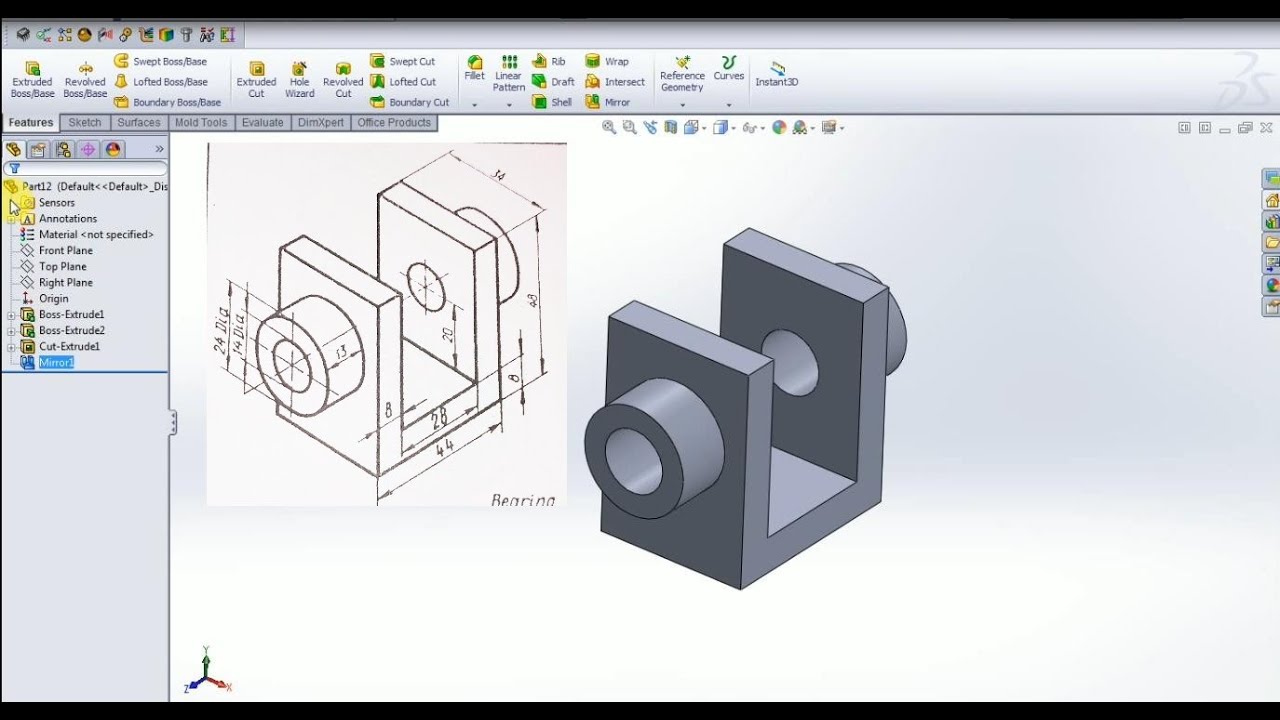1280x720 pixels.
Task: Open the Evaluate tab
Action: pos(263,123)
